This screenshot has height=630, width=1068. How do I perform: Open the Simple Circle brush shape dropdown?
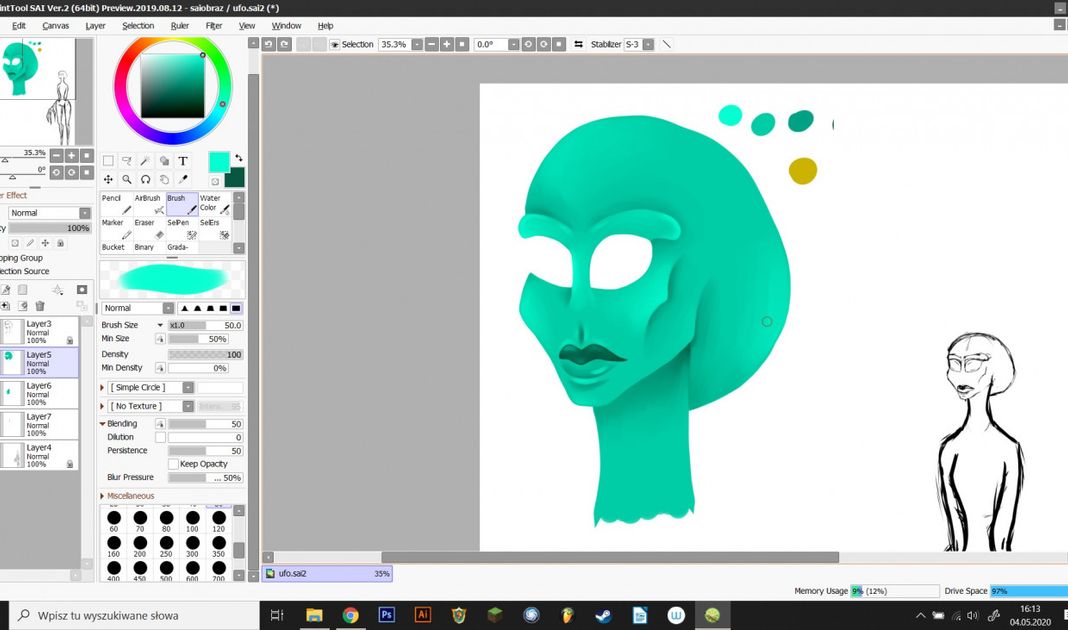pyautogui.click(x=187, y=388)
